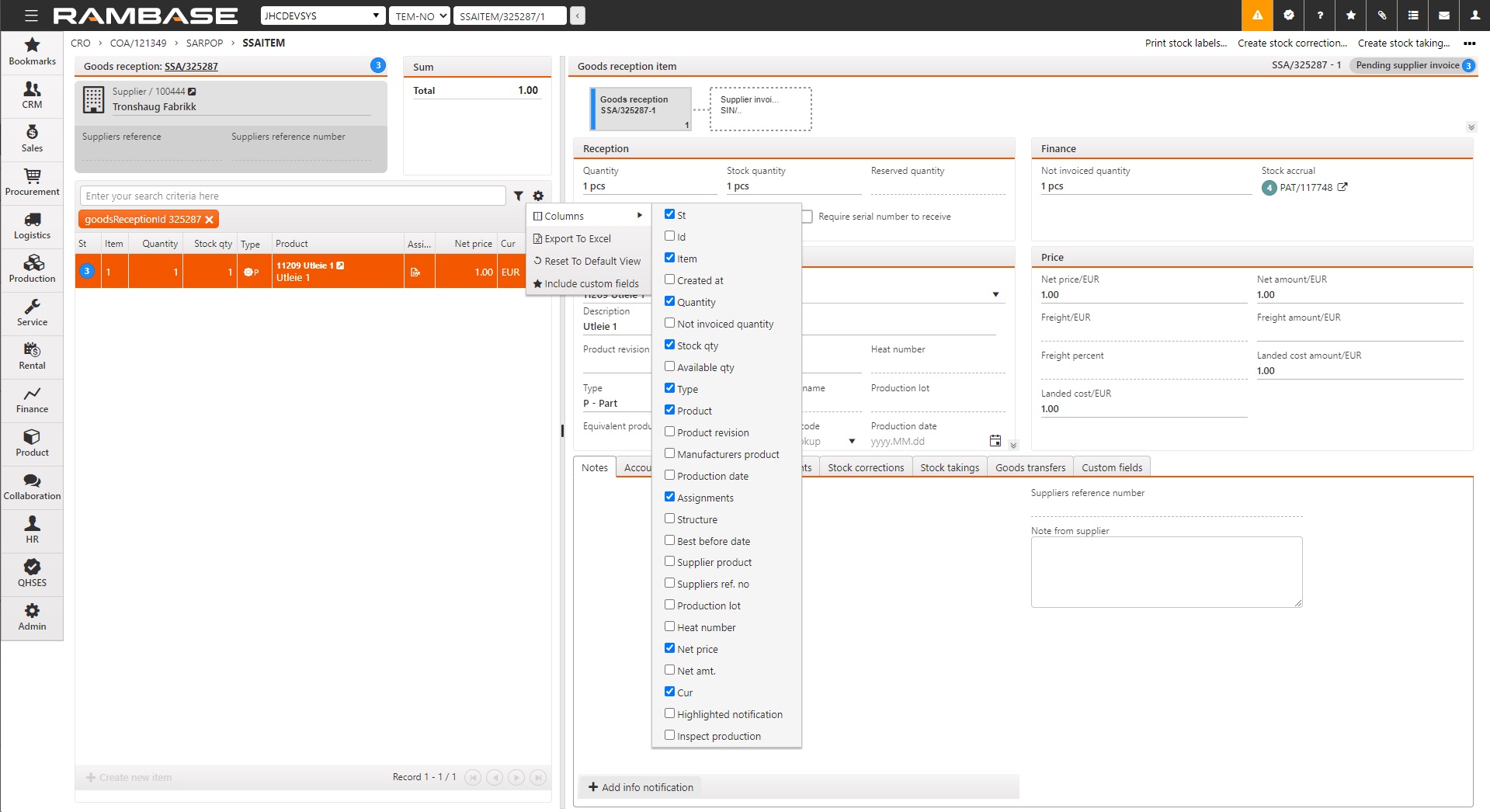The image size is (1490, 812).
Task: Open production date calendar picker
Action: tap(995, 441)
